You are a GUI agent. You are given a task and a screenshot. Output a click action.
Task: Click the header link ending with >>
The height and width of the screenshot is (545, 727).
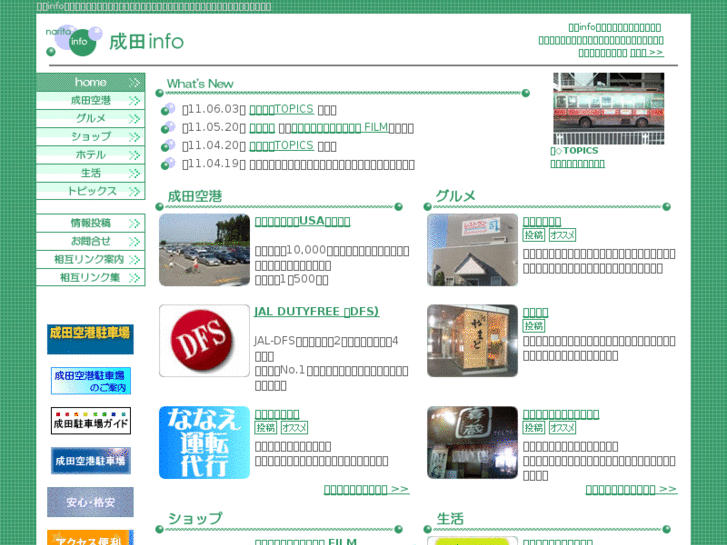pyautogui.click(x=647, y=52)
